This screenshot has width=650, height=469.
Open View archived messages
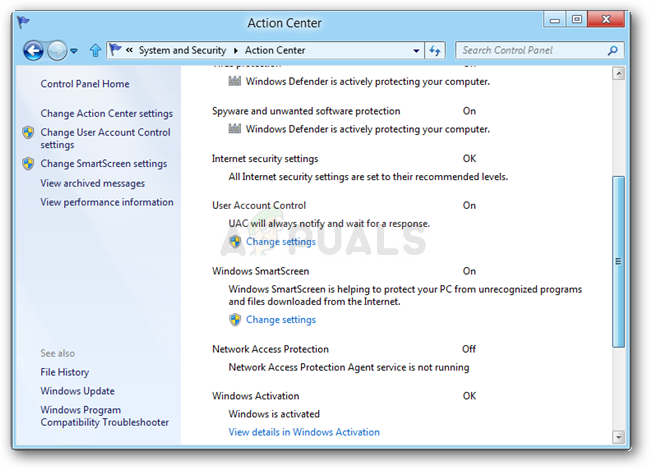pos(92,183)
